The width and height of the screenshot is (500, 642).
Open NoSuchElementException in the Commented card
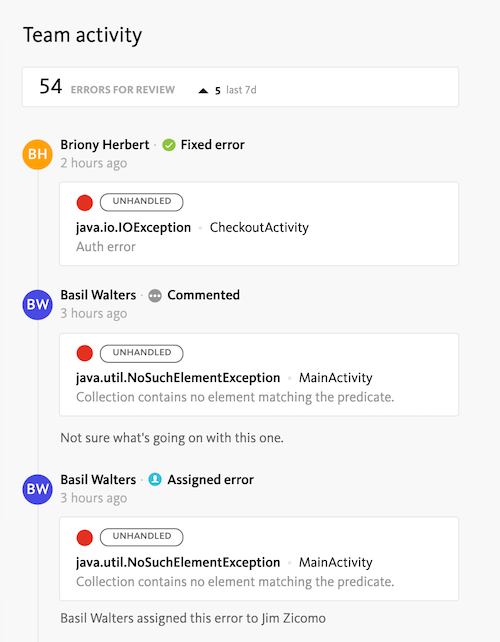pyautogui.click(x=178, y=378)
